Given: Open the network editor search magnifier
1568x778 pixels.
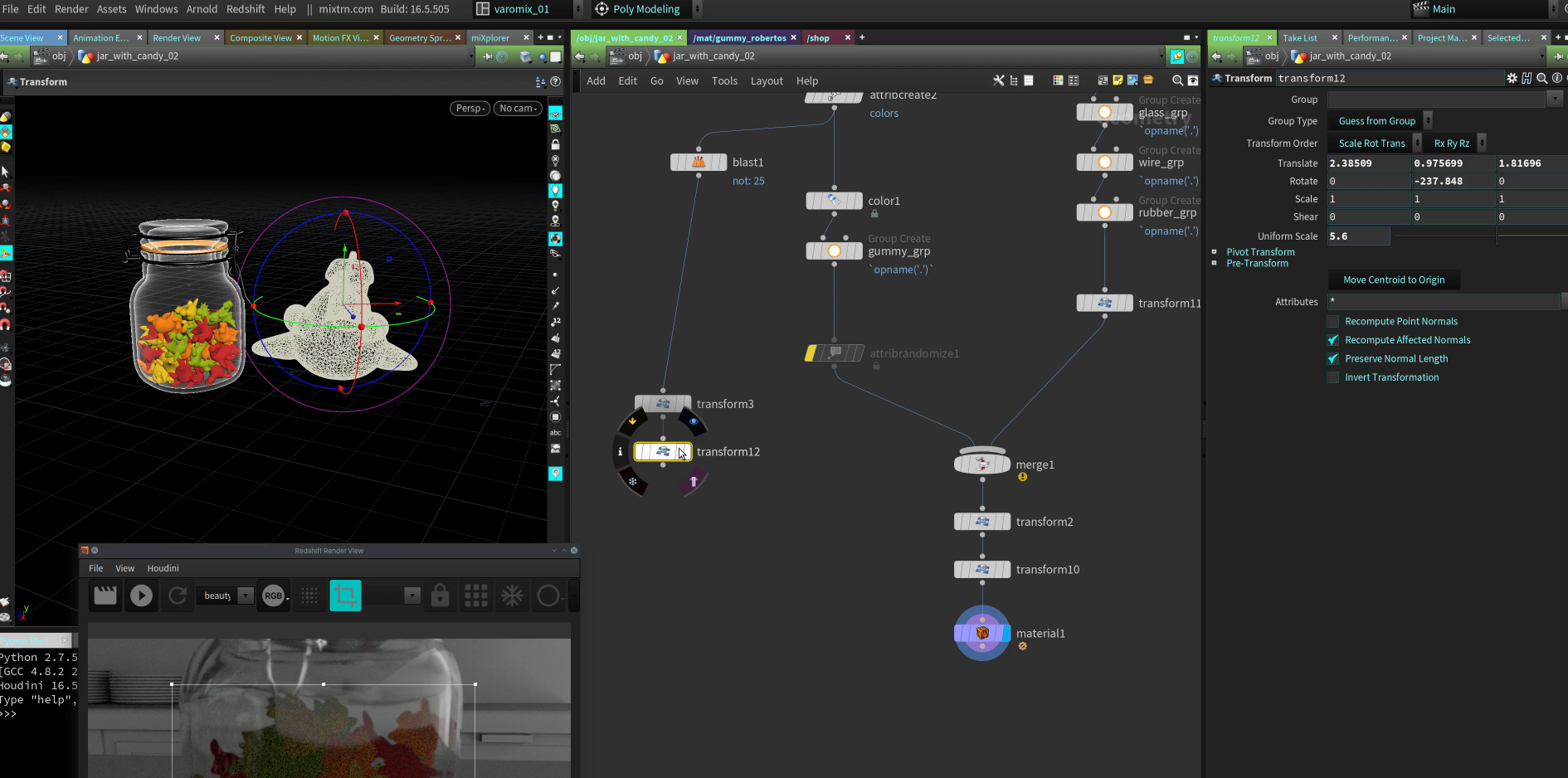Looking at the screenshot, I should [1176, 80].
